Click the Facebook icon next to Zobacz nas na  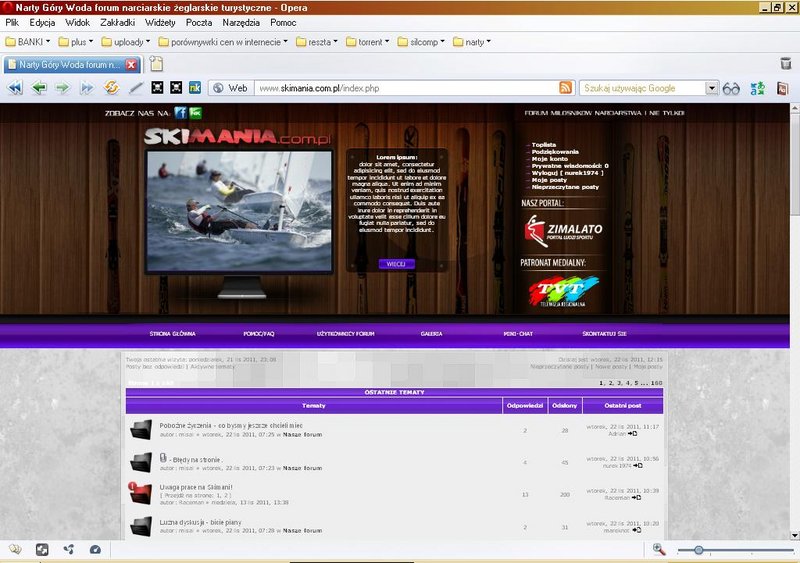(181, 113)
